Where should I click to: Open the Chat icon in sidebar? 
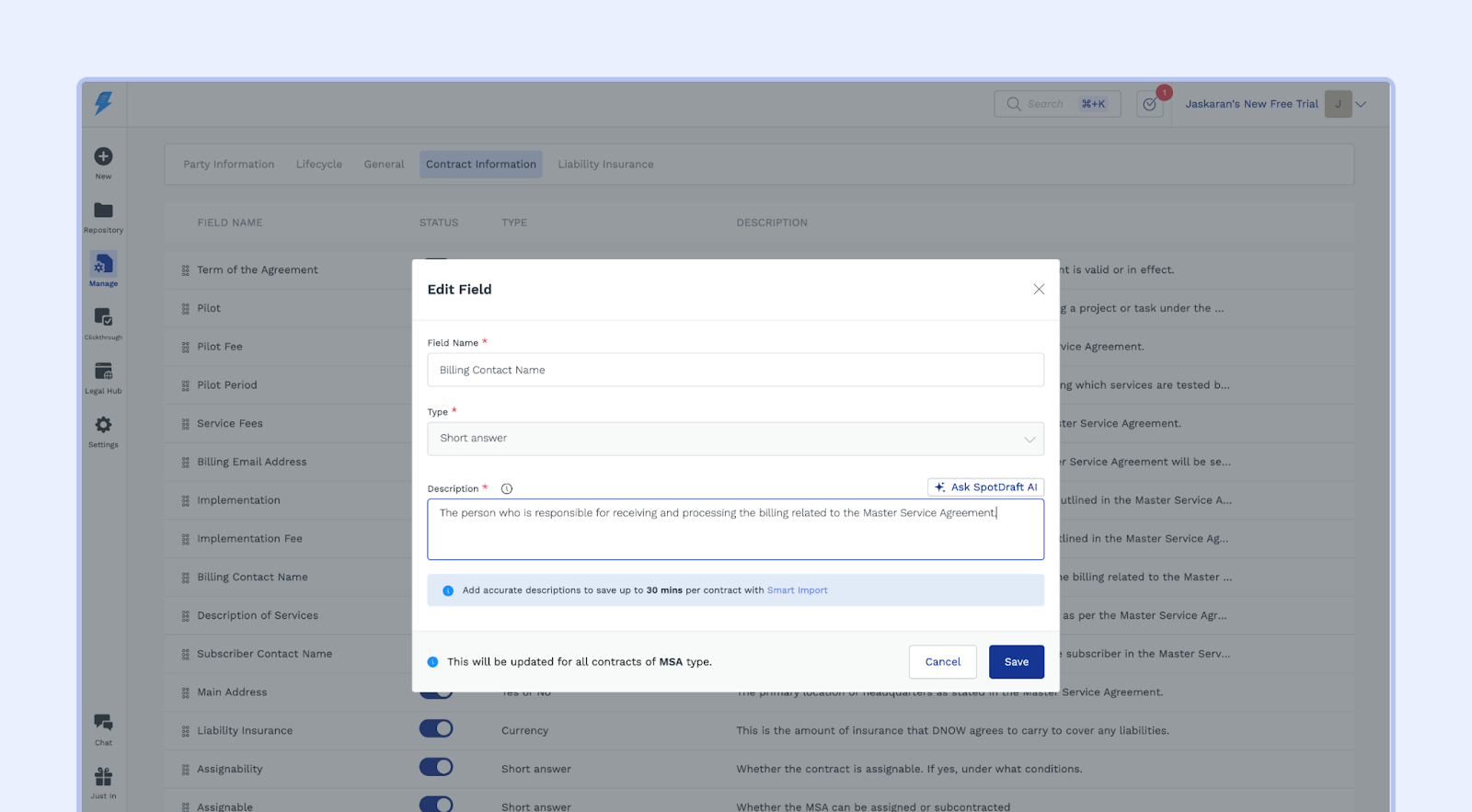(x=103, y=723)
